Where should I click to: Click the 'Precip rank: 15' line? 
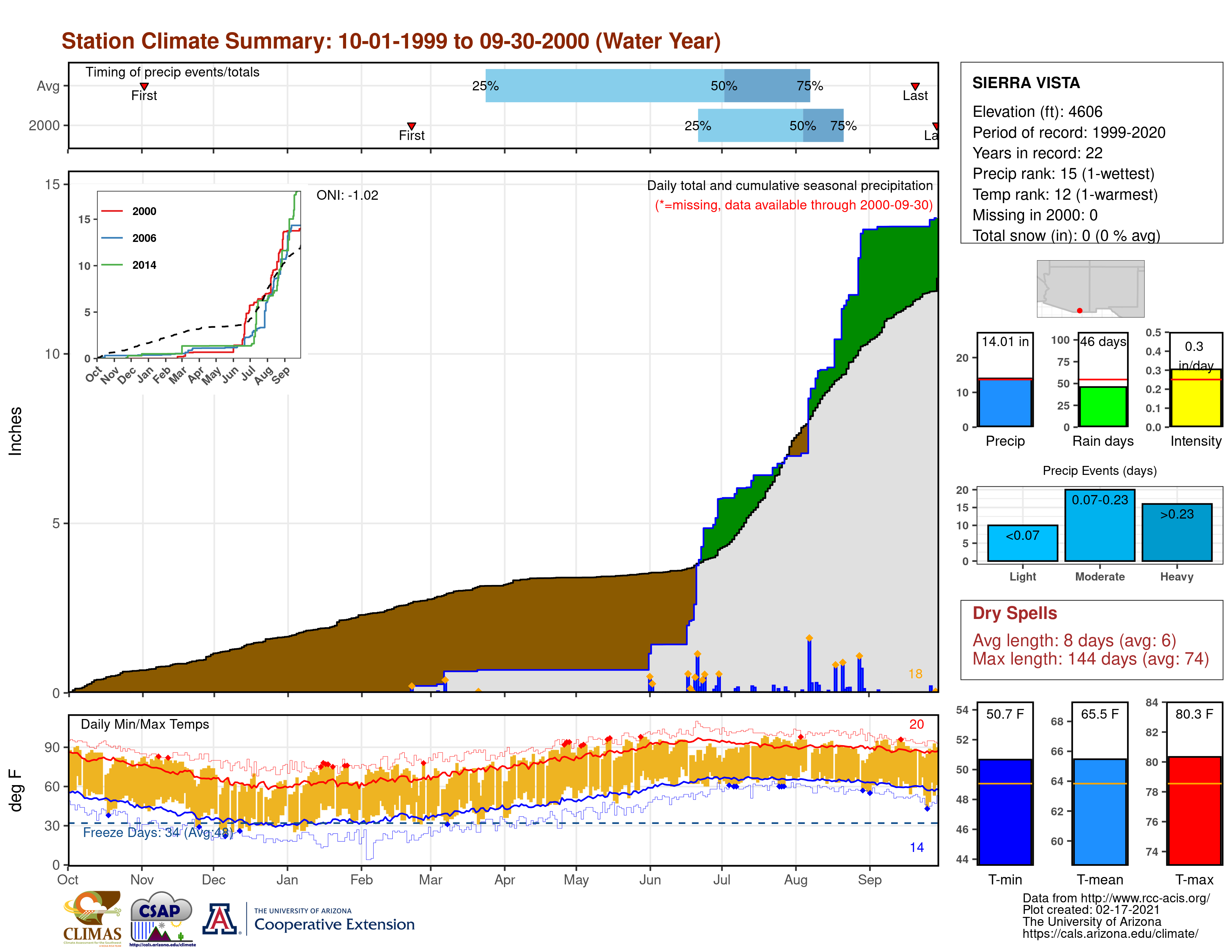[1063, 174]
